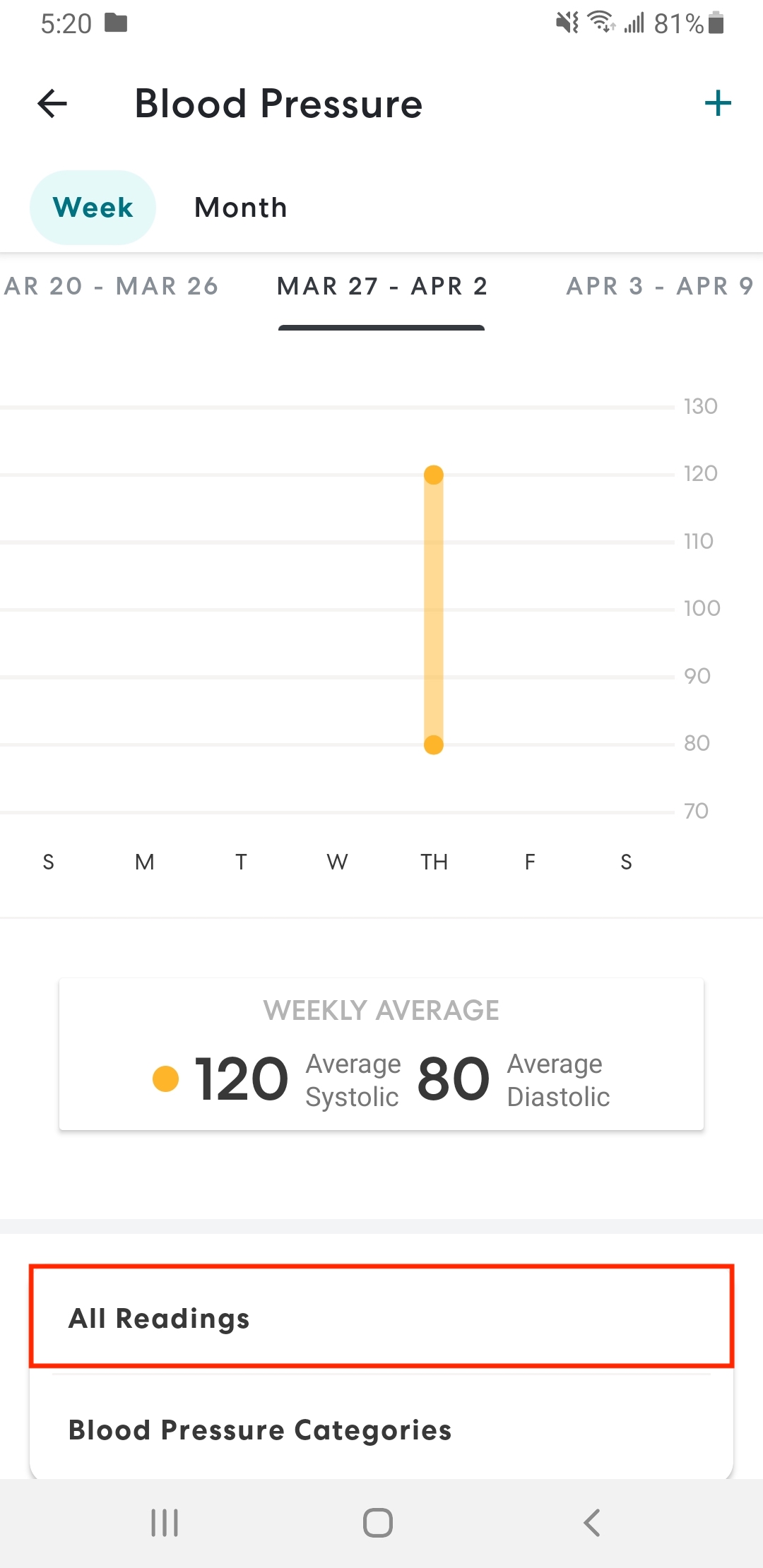763x1568 pixels.
Task: Open All Readings list
Action: [x=381, y=1317]
